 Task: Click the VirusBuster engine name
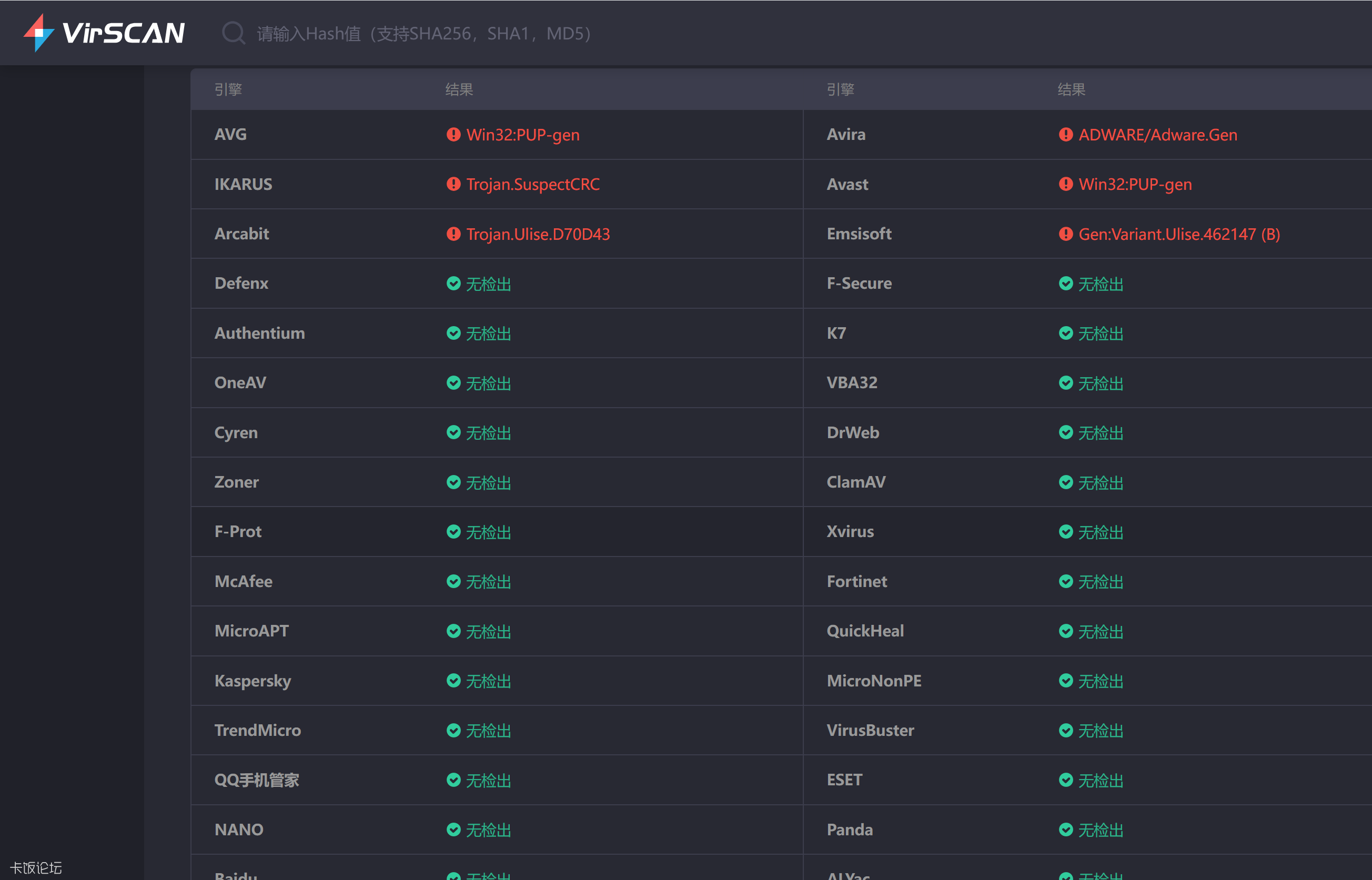(870, 730)
